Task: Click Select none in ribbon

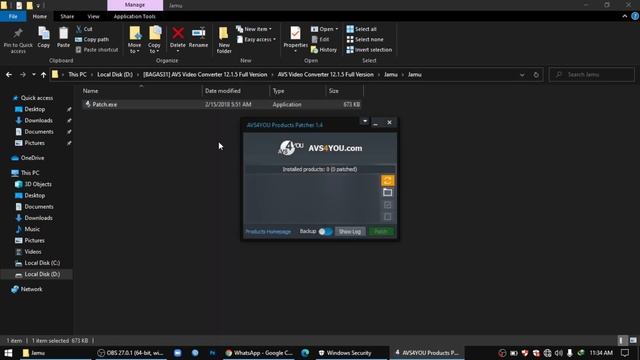Action: point(365,39)
